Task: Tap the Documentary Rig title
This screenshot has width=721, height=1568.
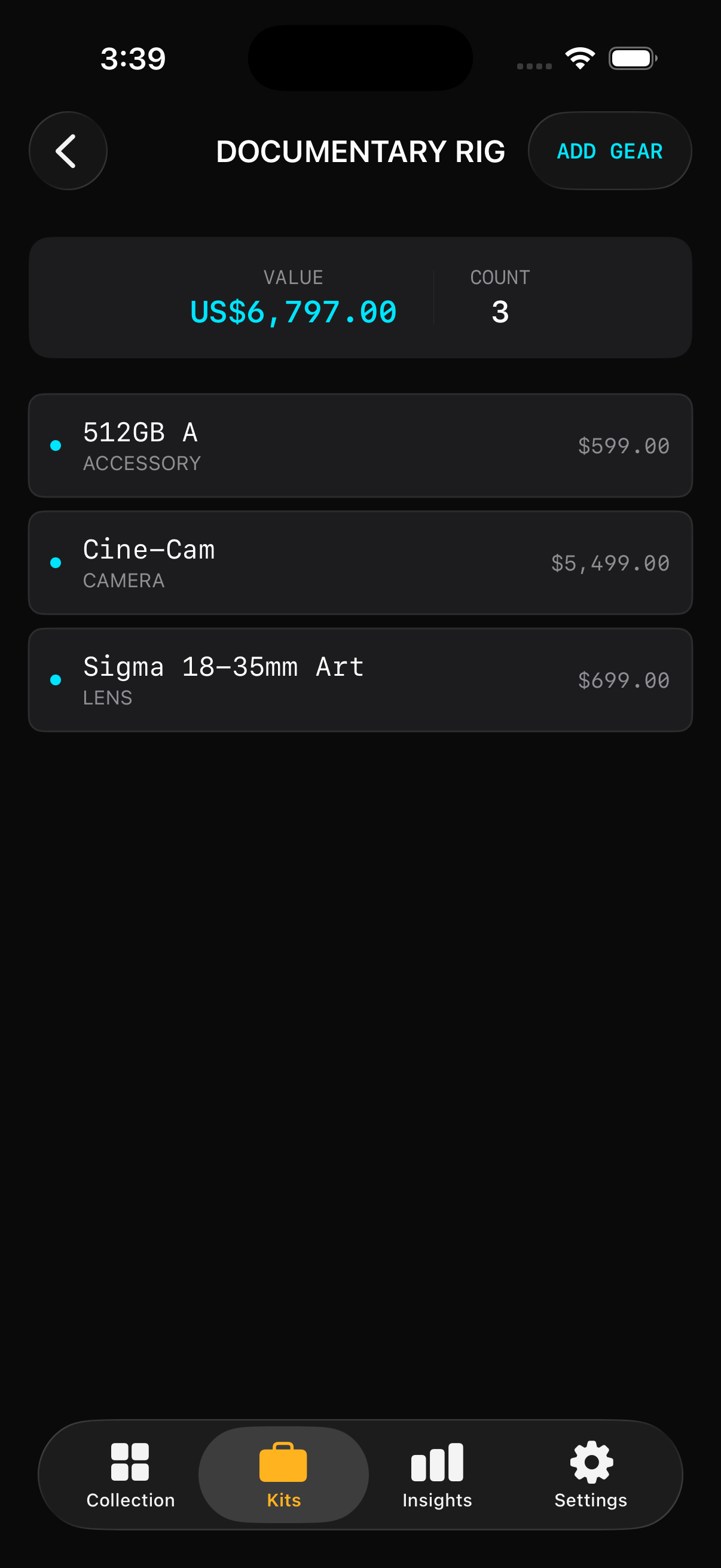Action: tap(360, 151)
